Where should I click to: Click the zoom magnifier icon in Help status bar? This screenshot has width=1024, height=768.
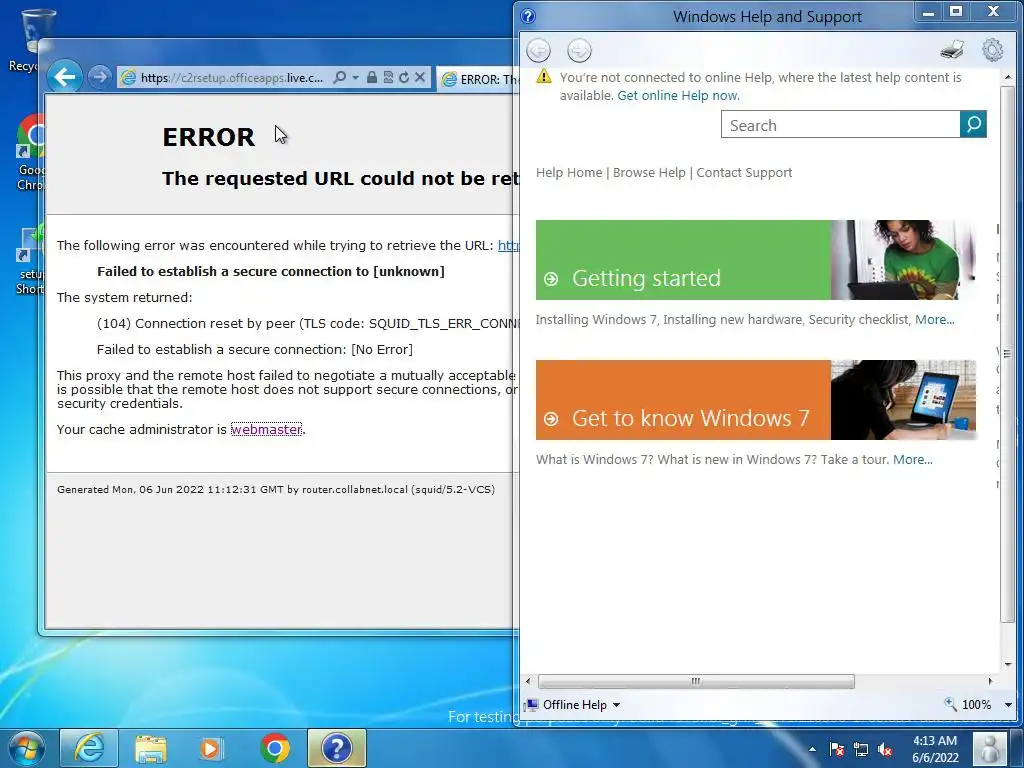tap(950, 704)
